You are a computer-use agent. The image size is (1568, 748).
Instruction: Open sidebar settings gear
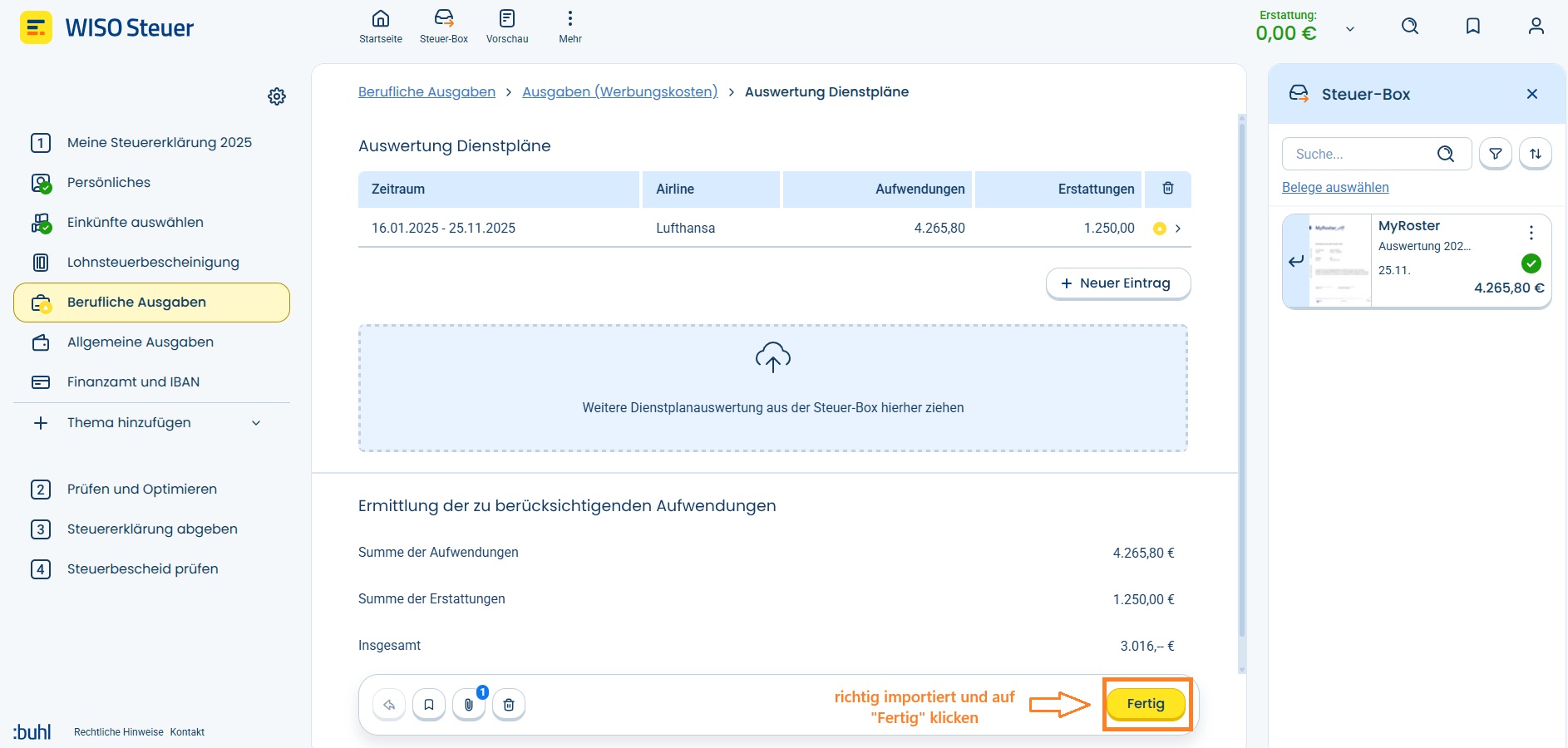point(277,96)
